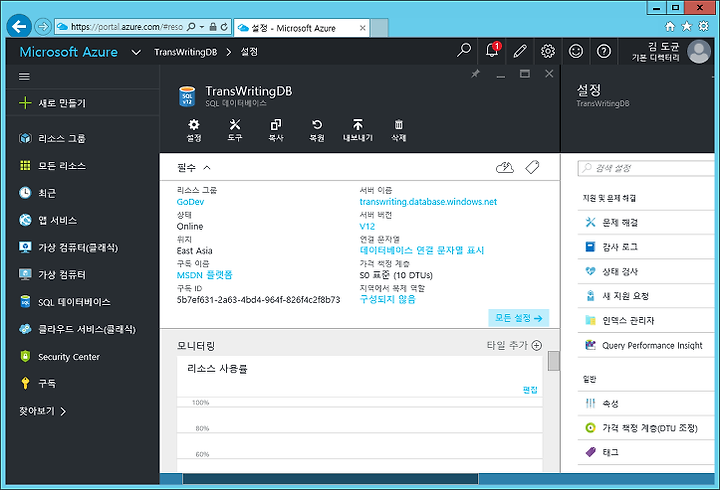Click 구성되지 않음 geo-replication link
The width and height of the screenshot is (720, 490).
(388, 299)
